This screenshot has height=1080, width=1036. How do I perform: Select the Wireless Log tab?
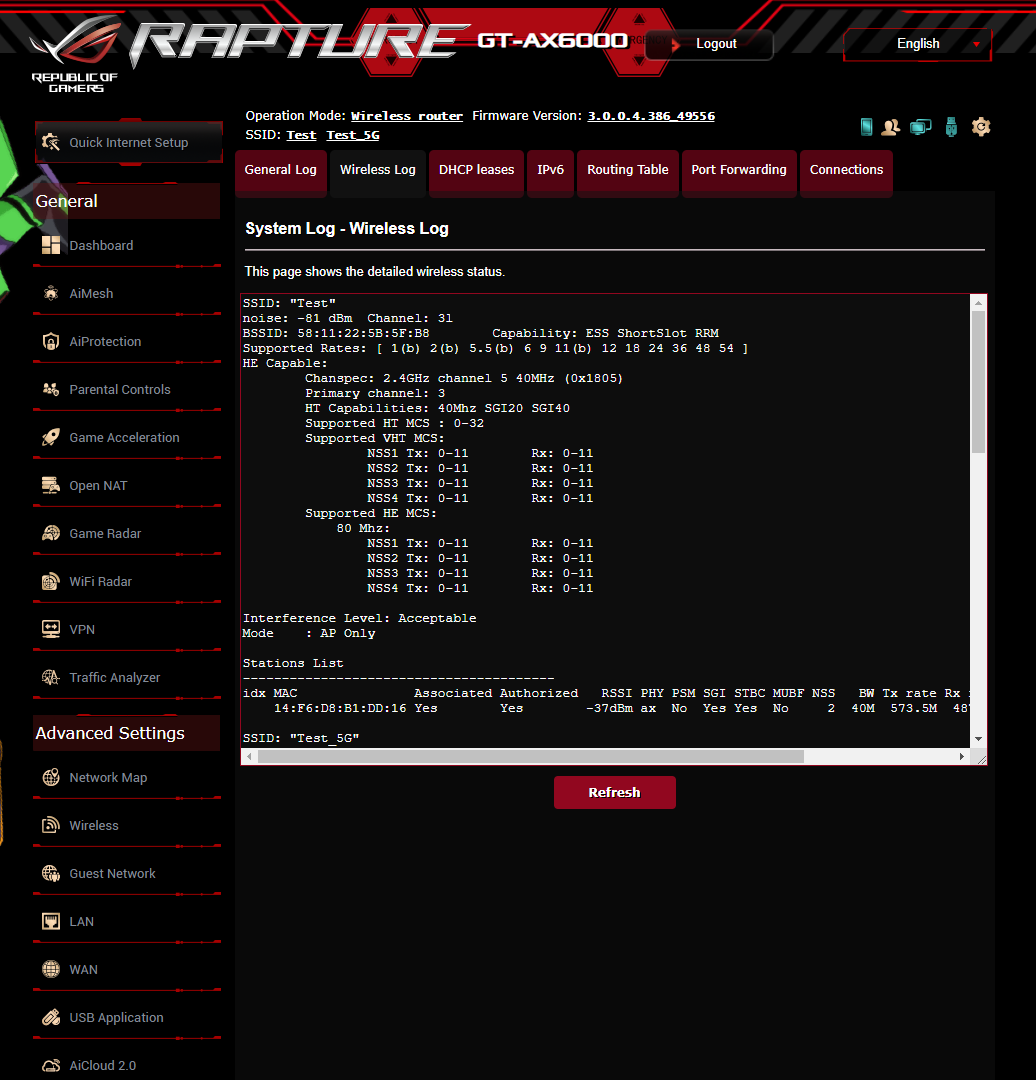[x=377, y=170]
